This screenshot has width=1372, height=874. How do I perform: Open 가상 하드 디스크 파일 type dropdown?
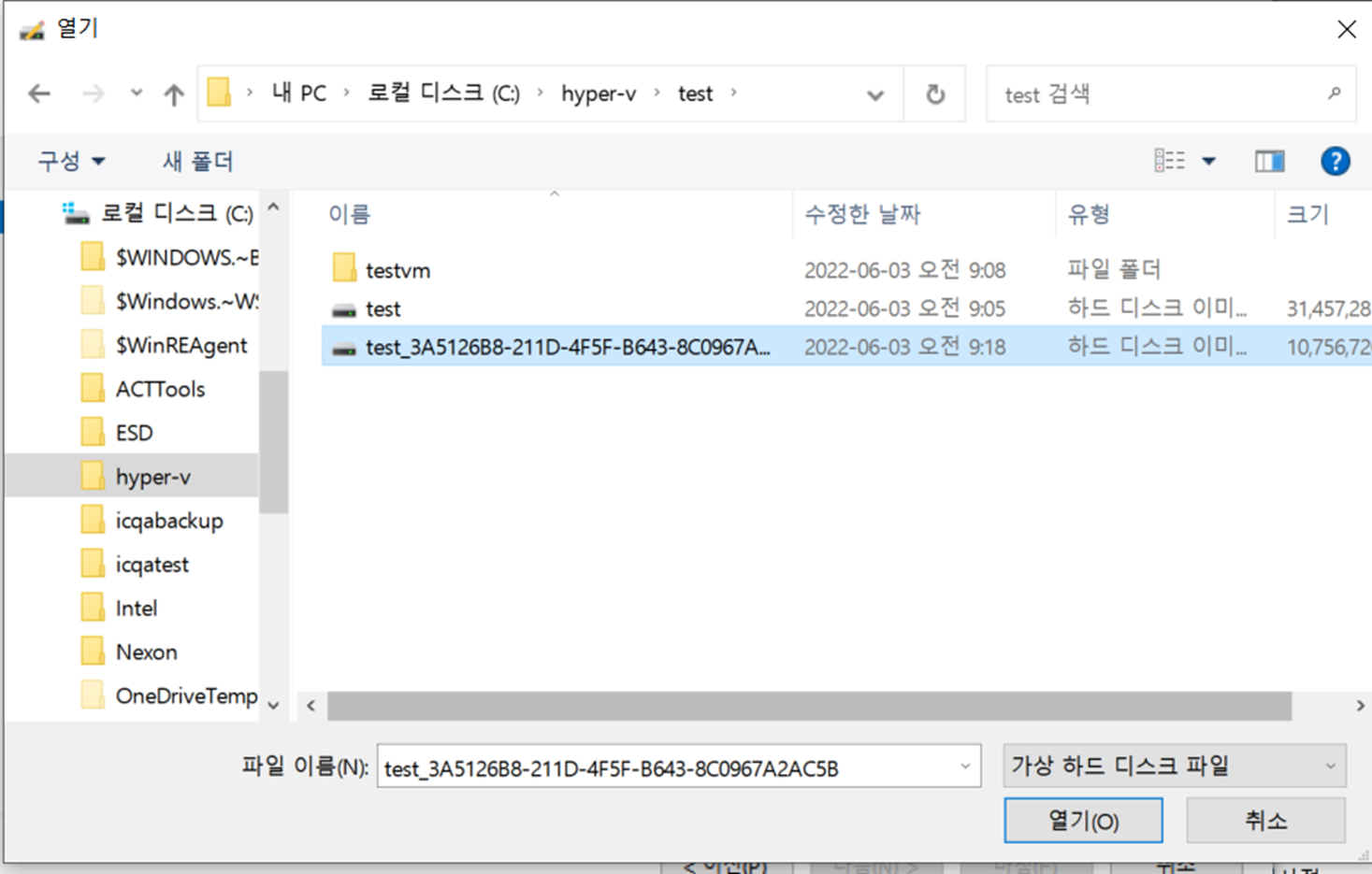1174,767
